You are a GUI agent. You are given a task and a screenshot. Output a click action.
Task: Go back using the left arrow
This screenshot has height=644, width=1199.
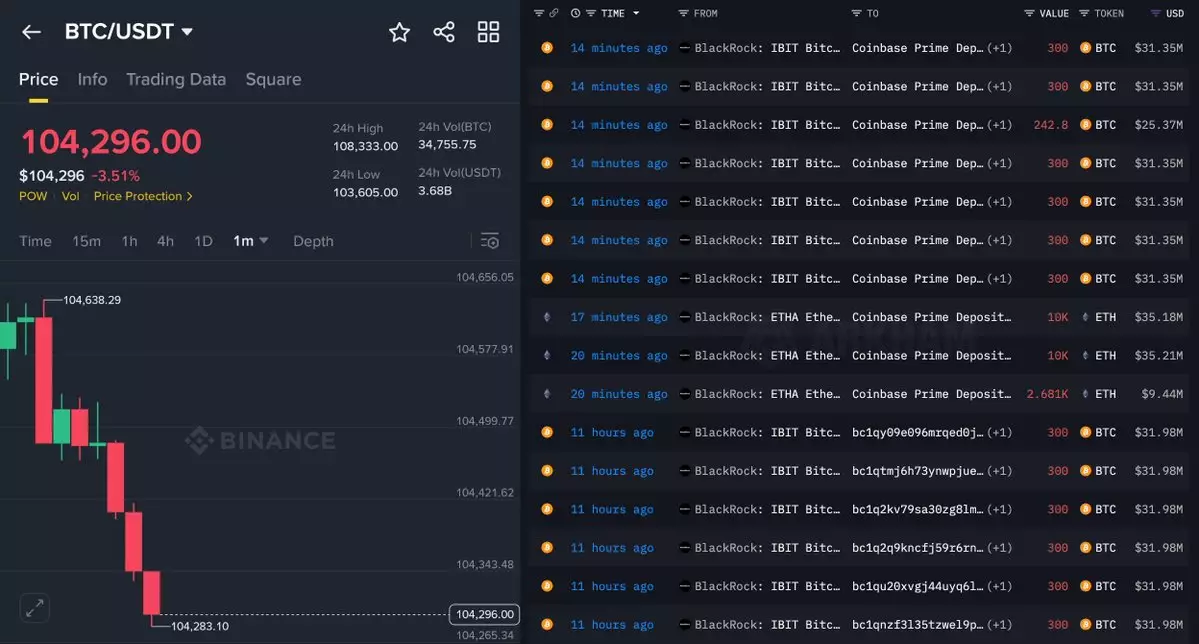(x=31, y=32)
